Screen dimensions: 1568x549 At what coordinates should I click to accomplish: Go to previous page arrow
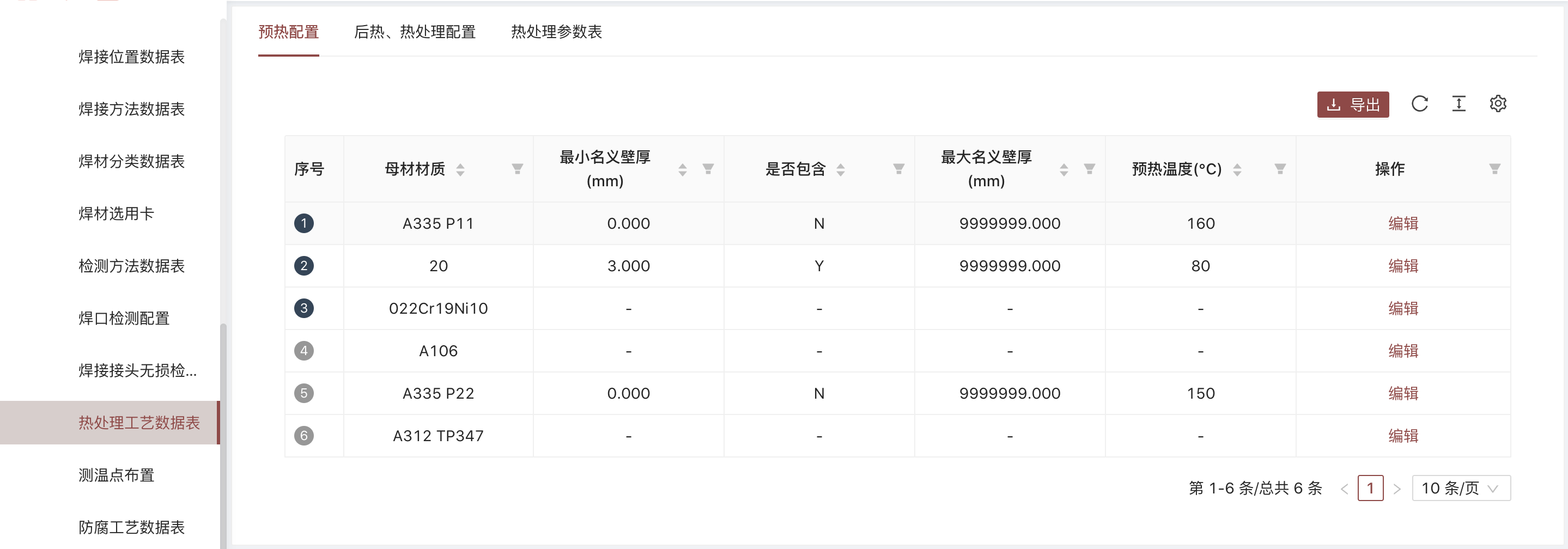[x=1345, y=488]
